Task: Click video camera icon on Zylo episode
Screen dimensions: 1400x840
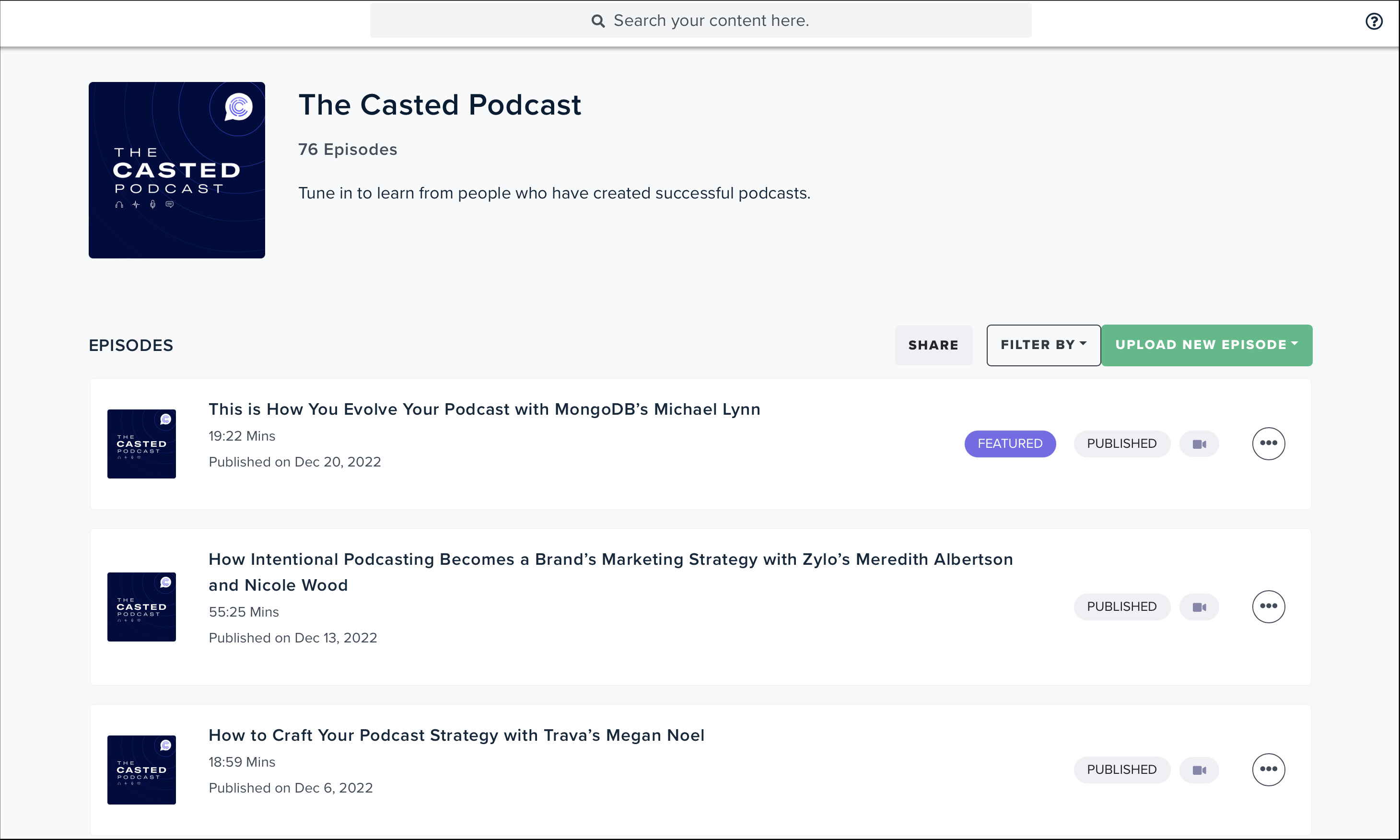Action: pos(1199,607)
